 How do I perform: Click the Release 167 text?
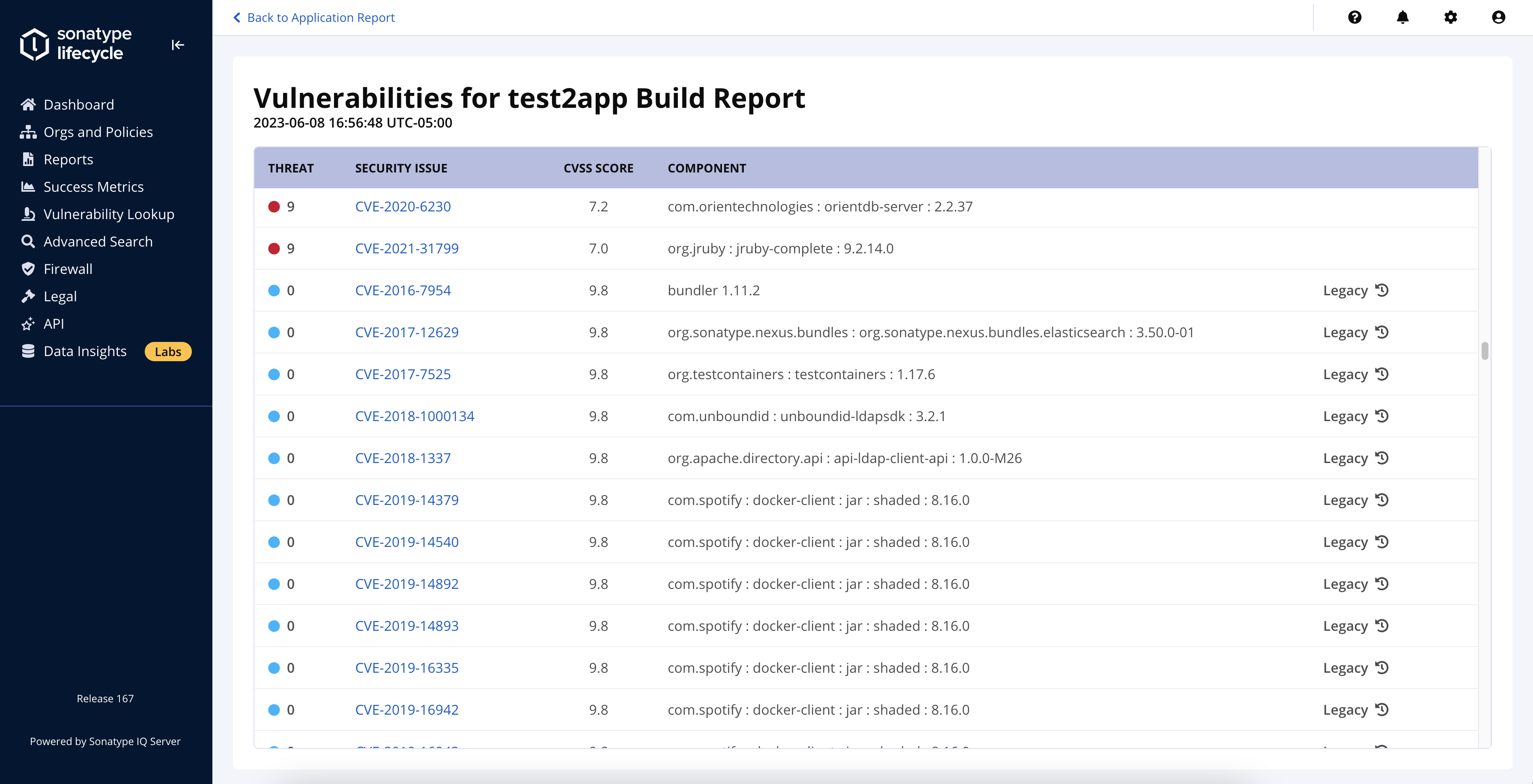(x=105, y=698)
